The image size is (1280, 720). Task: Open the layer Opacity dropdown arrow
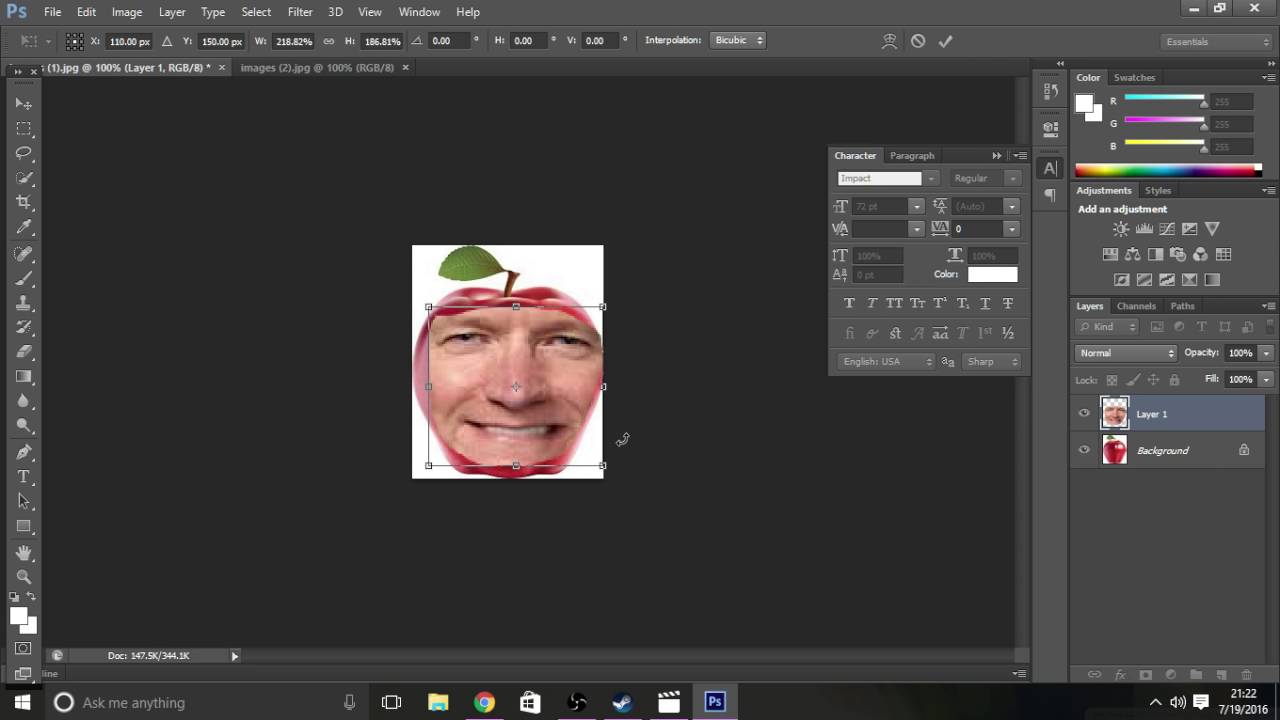pyautogui.click(x=1266, y=353)
